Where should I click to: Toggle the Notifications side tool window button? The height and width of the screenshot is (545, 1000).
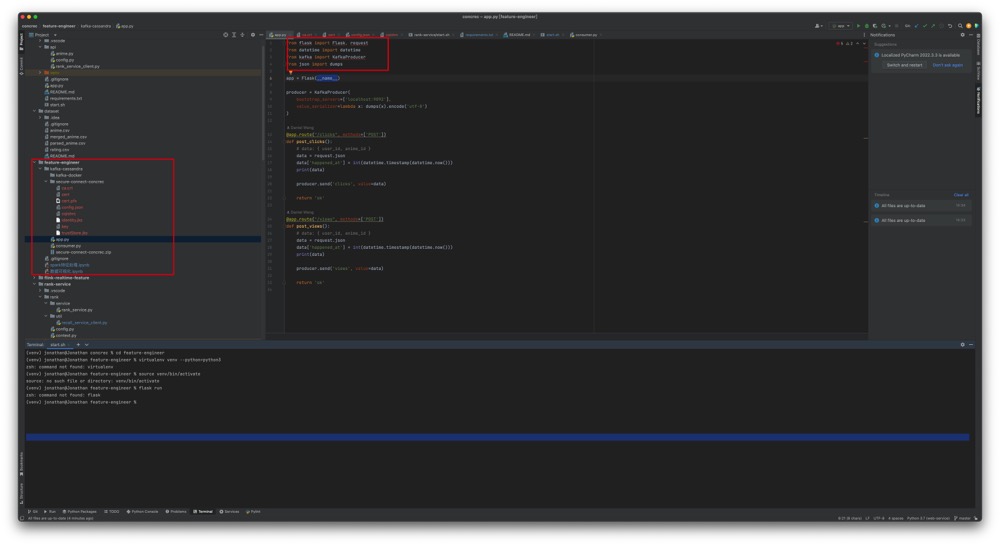(978, 101)
